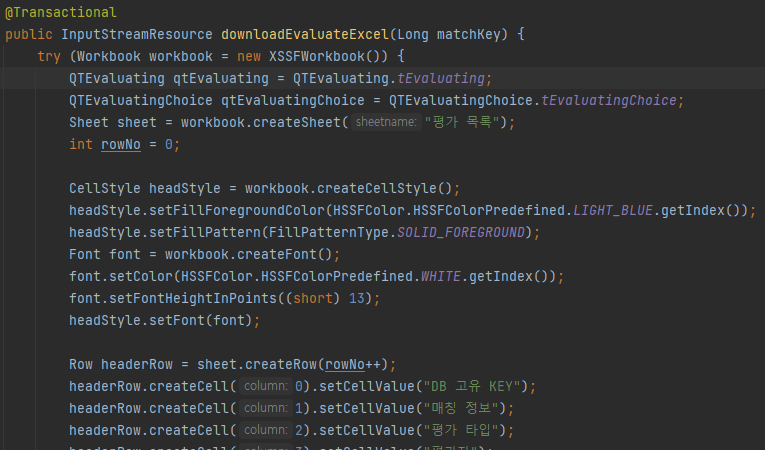Viewport: 765px width, 450px height.
Task: Select the XSSFWorkbook constructor call
Action: (328, 56)
